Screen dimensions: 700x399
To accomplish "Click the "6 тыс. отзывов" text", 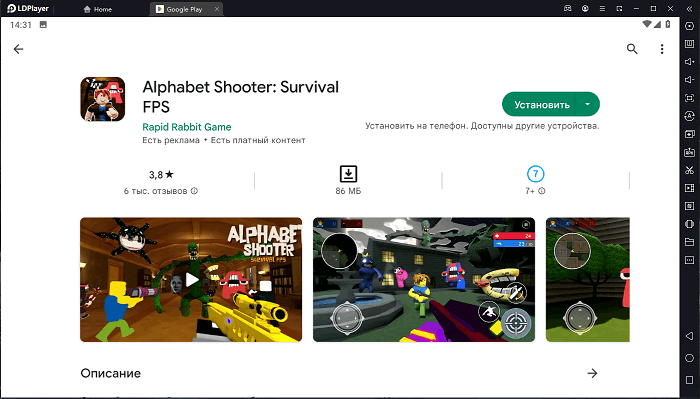I will coord(155,191).
